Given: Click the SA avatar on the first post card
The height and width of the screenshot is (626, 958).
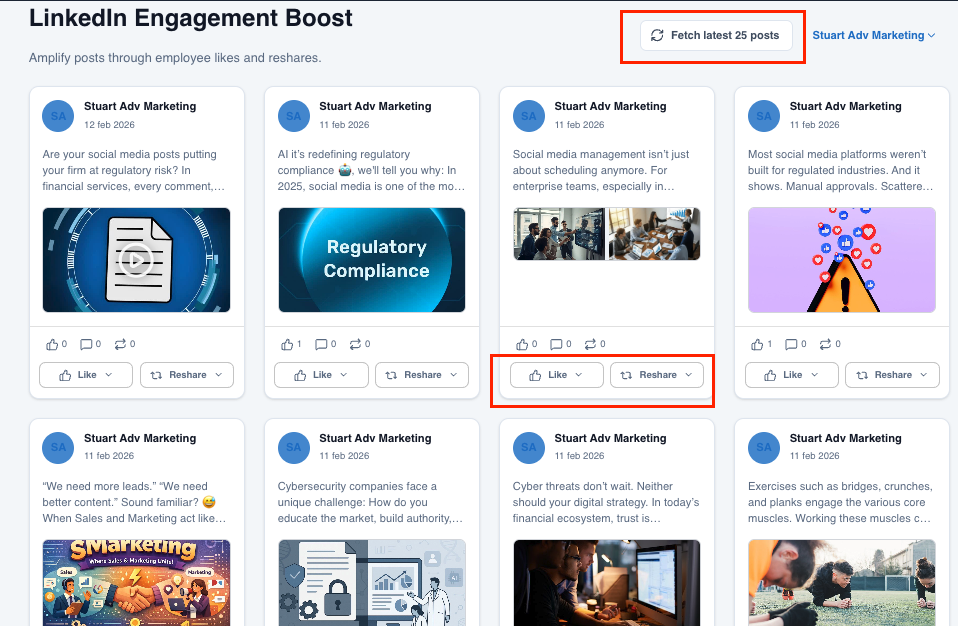Looking at the screenshot, I should (x=58, y=116).
